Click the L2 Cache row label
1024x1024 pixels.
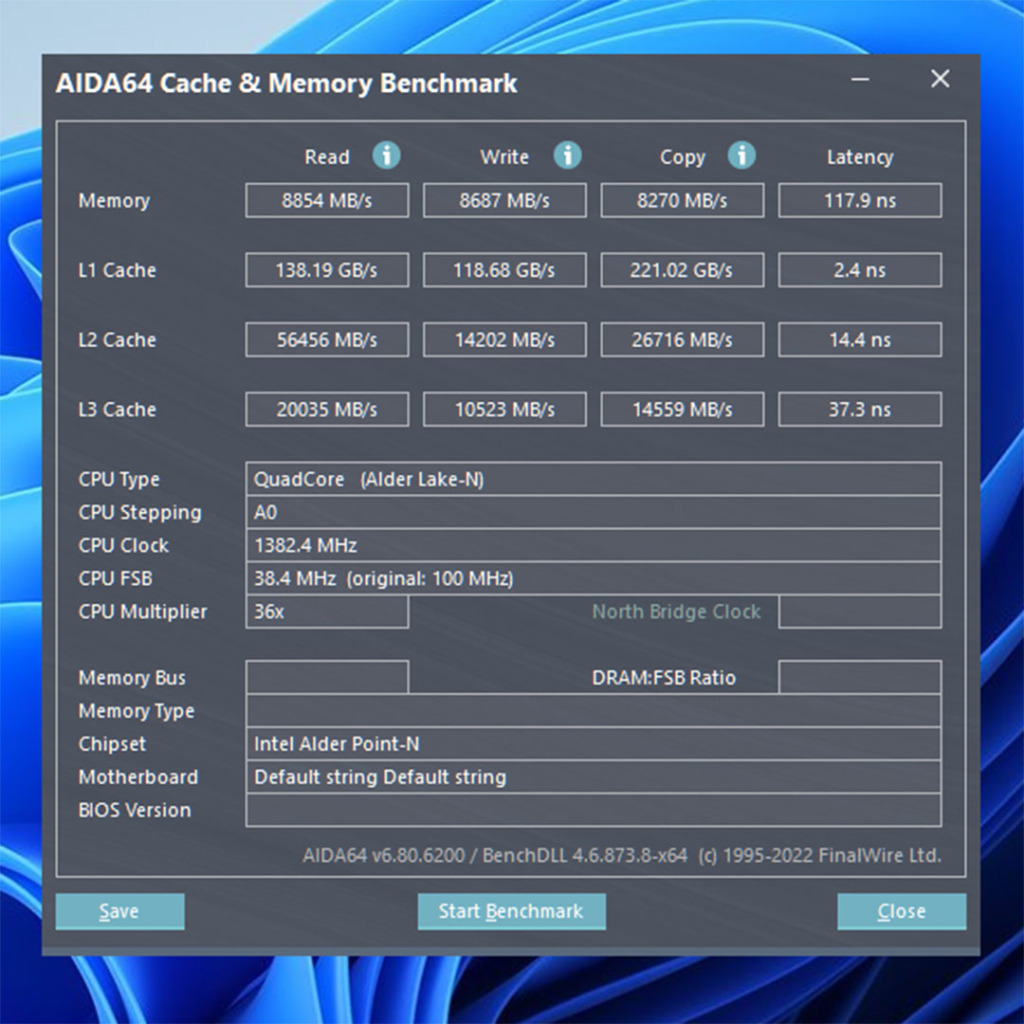click(118, 340)
